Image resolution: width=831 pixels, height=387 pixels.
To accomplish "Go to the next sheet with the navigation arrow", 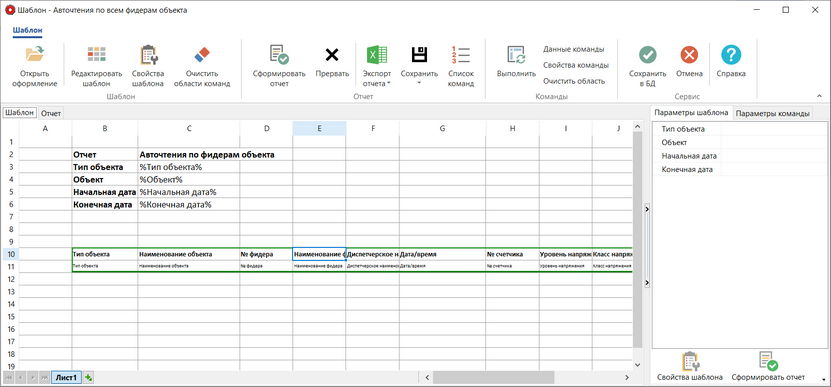I will point(32,377).
